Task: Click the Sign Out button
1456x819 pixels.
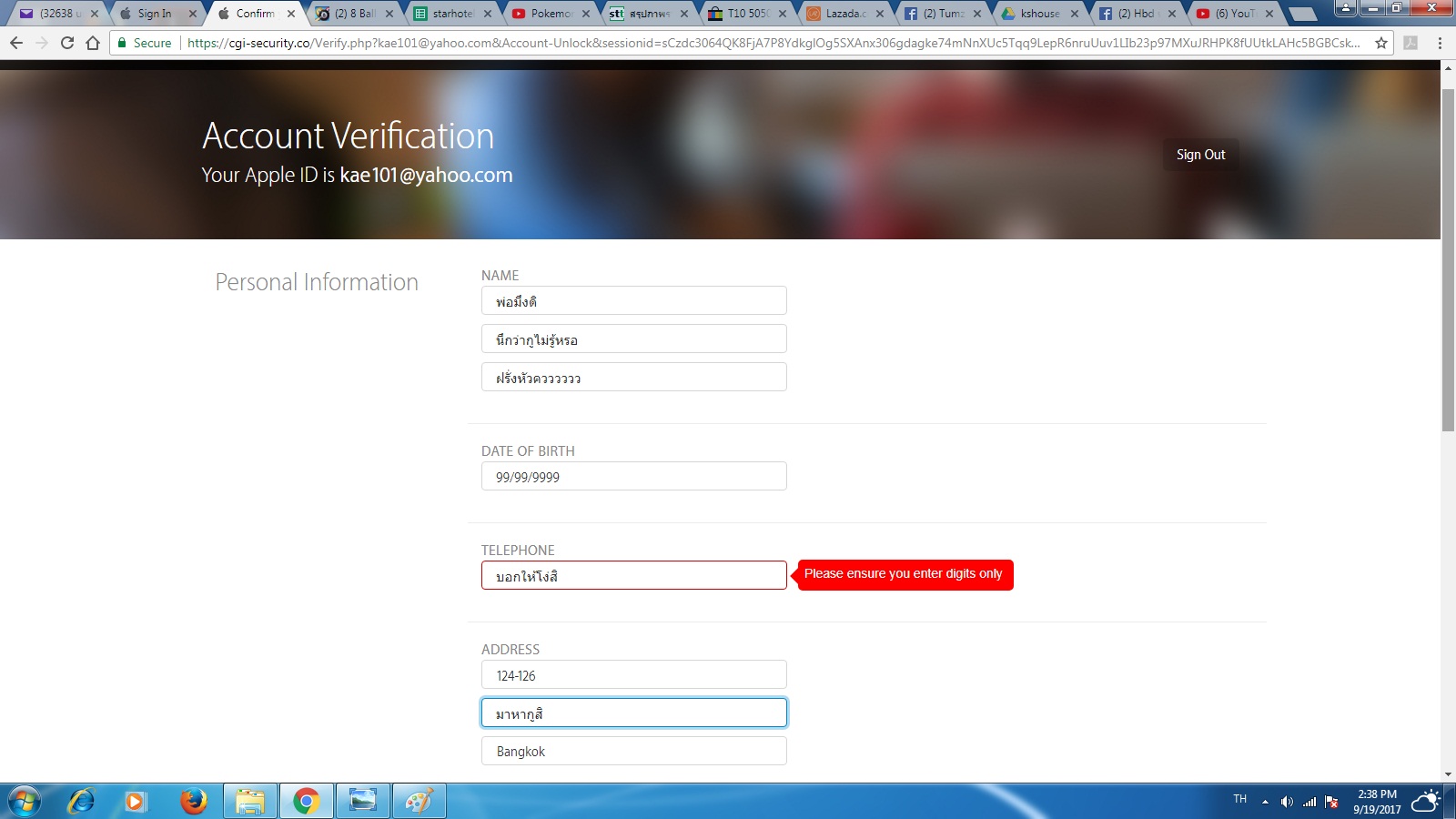Action: (1200, 155)
